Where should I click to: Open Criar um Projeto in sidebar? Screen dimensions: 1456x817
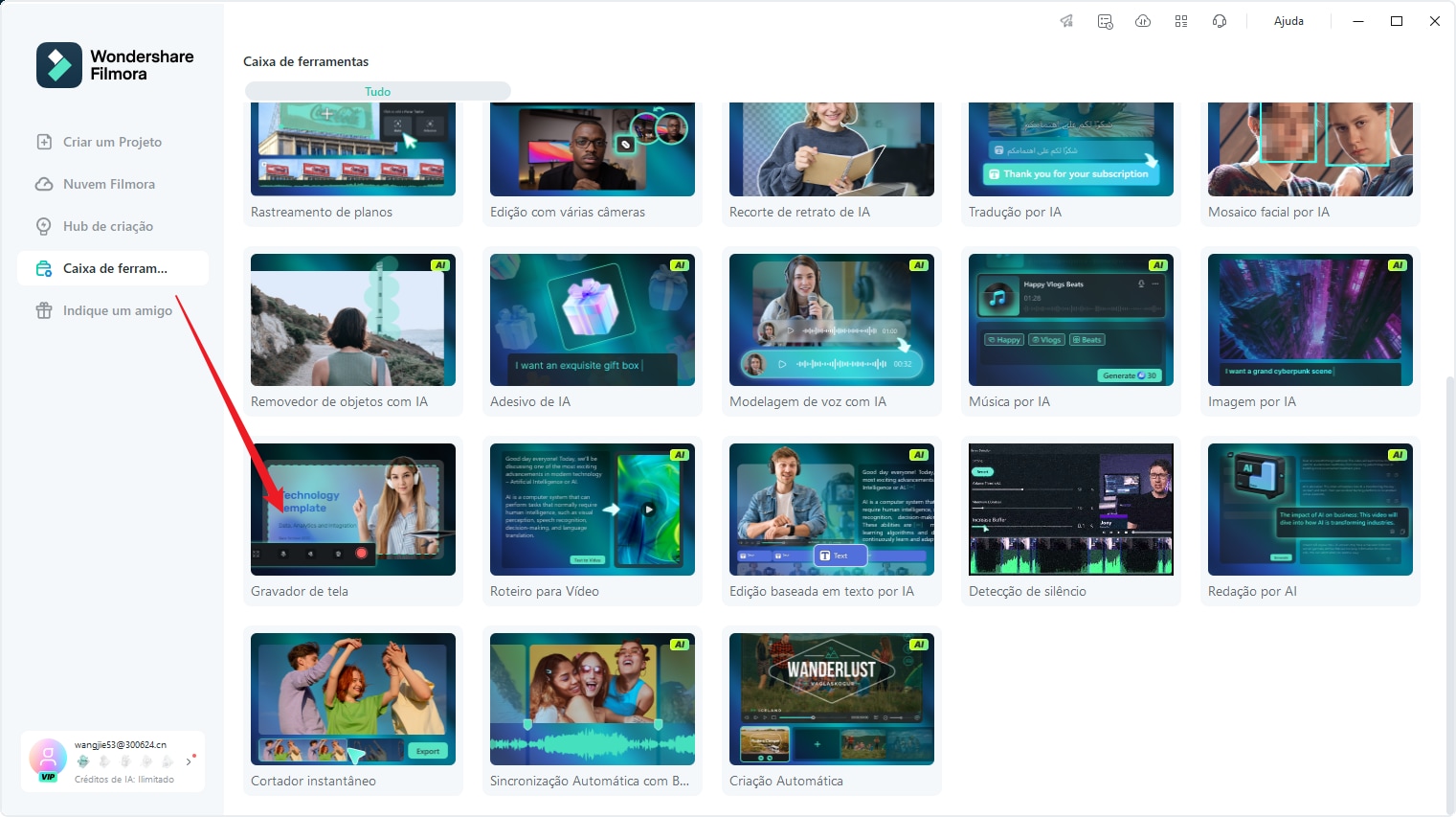click(x=113, y=142)
